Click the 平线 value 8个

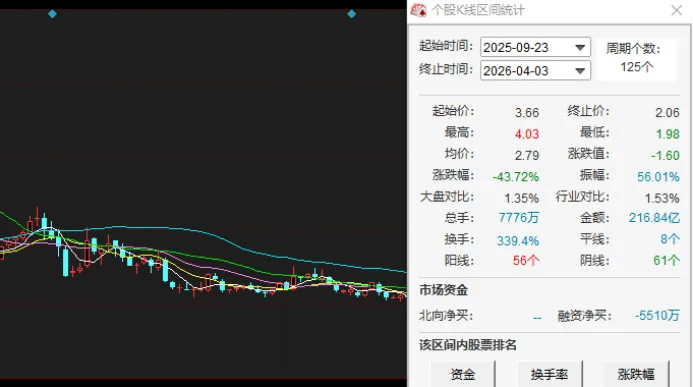click(x=670, y=239)
